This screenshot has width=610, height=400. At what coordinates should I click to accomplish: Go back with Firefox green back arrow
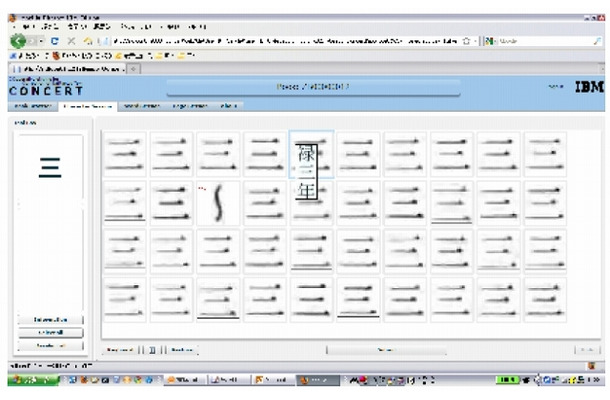[18, 41]
